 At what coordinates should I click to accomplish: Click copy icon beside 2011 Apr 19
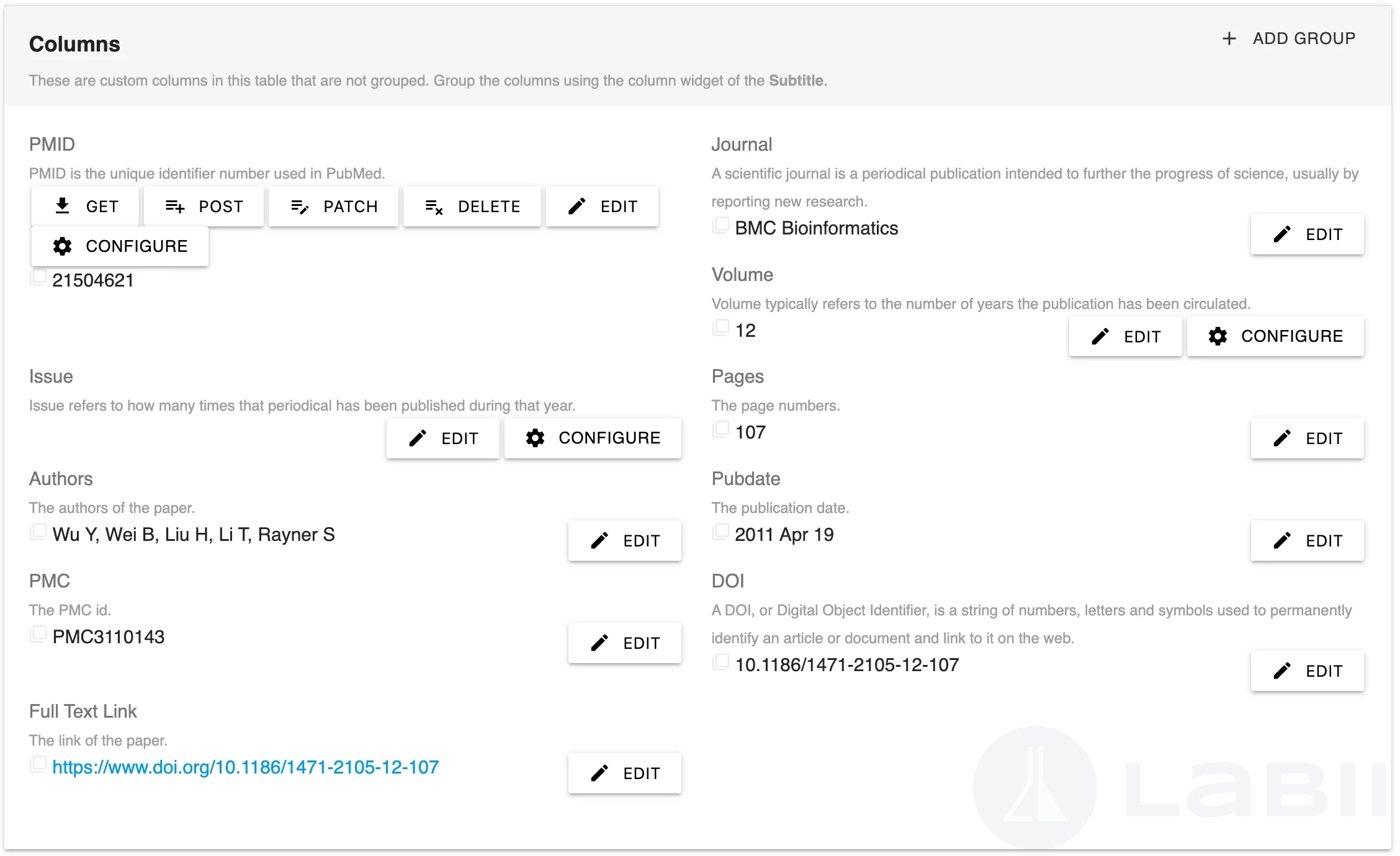(720, 532)
